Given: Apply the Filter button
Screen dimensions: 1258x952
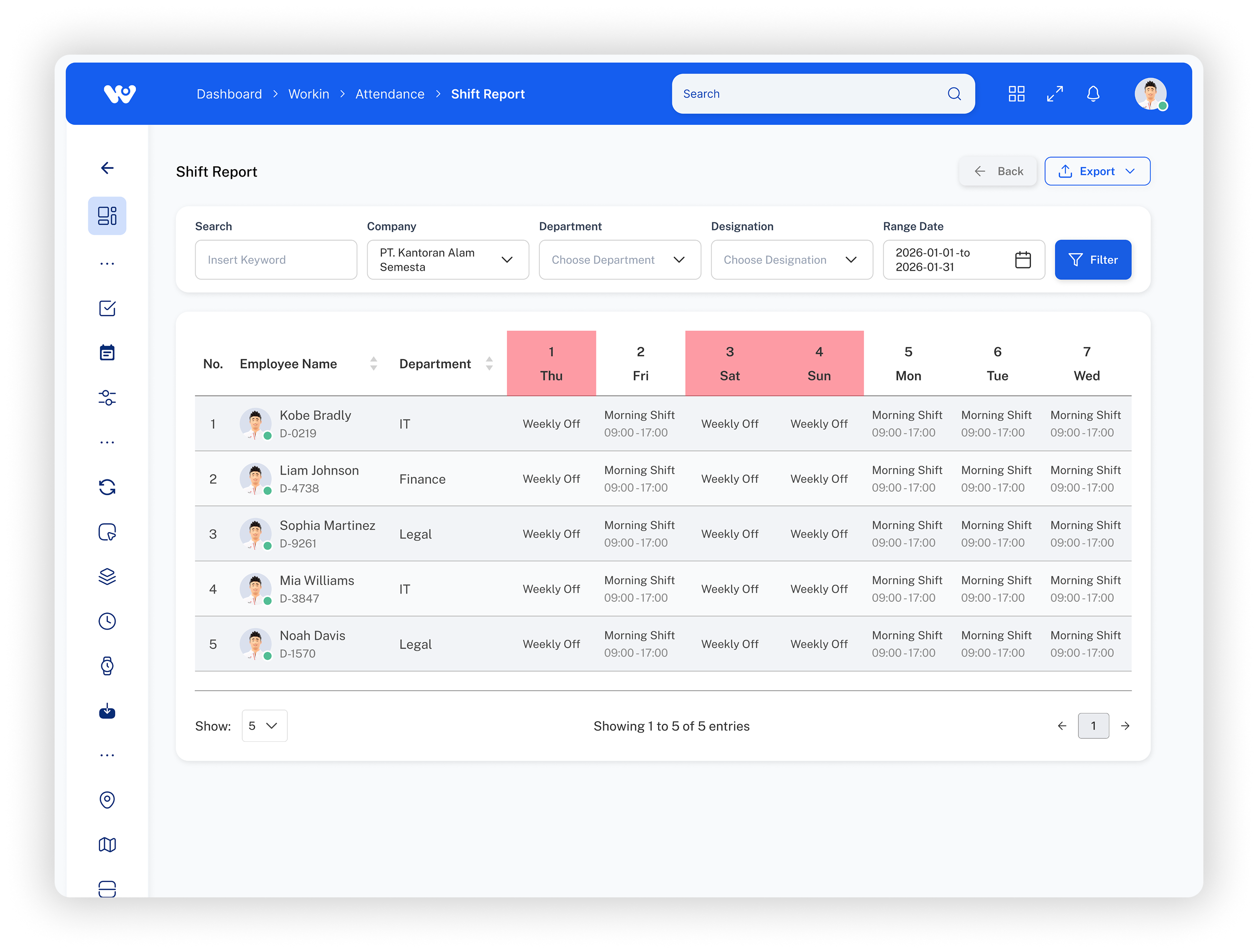Looking at the screenshot, I should [x=1093, y=260].
